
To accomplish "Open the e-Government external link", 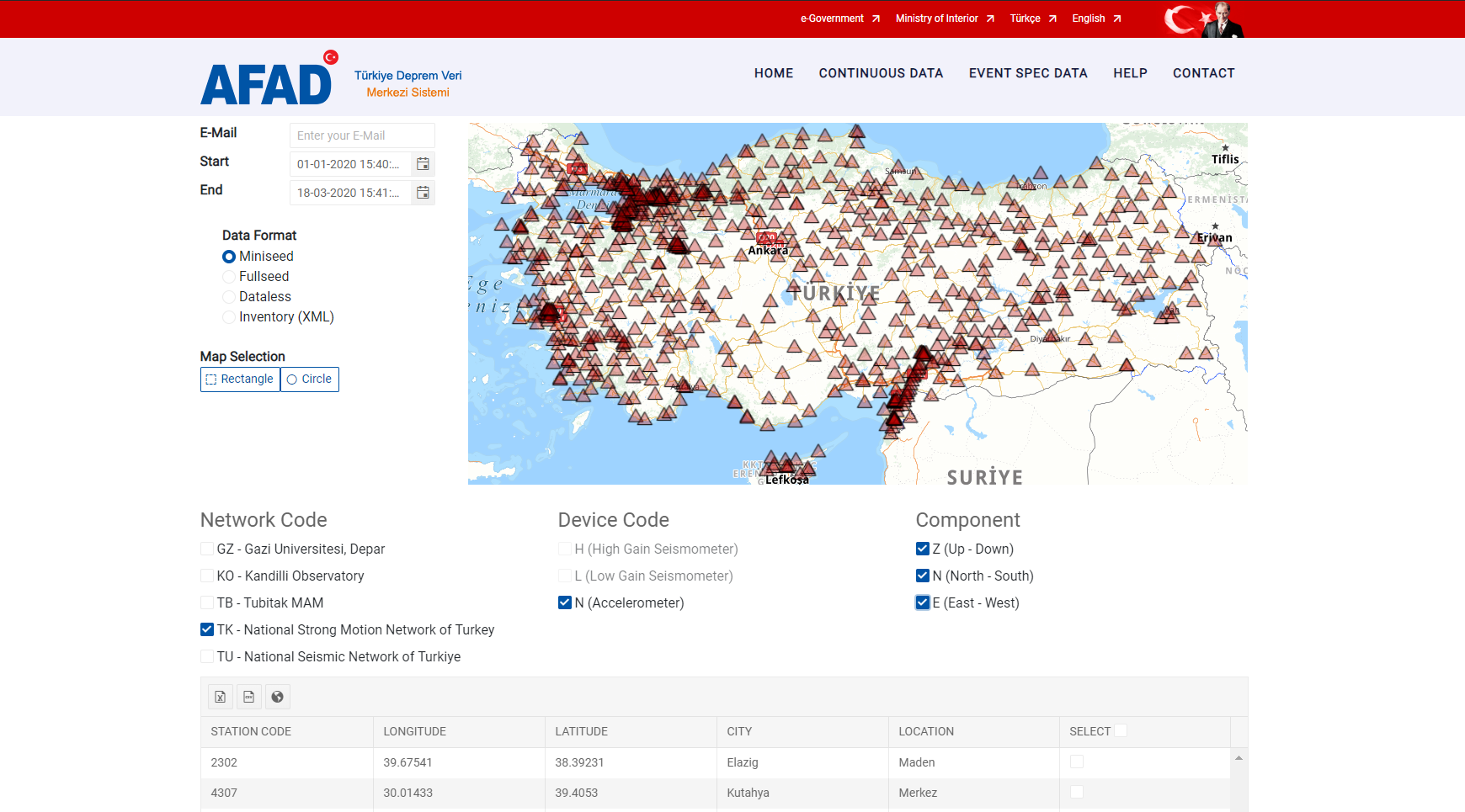I will [839, 19].
